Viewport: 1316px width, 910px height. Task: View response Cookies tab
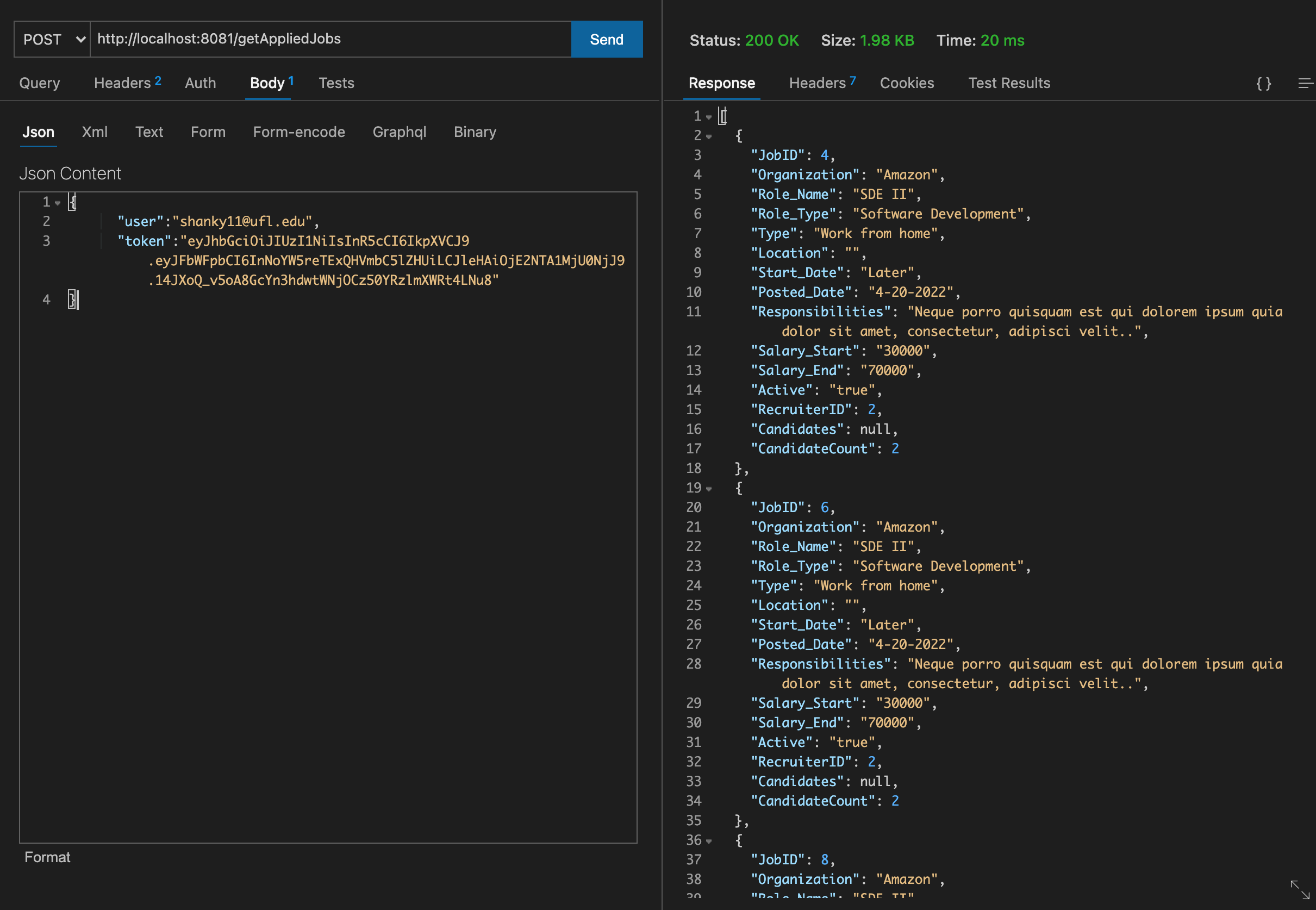point(907,83)
